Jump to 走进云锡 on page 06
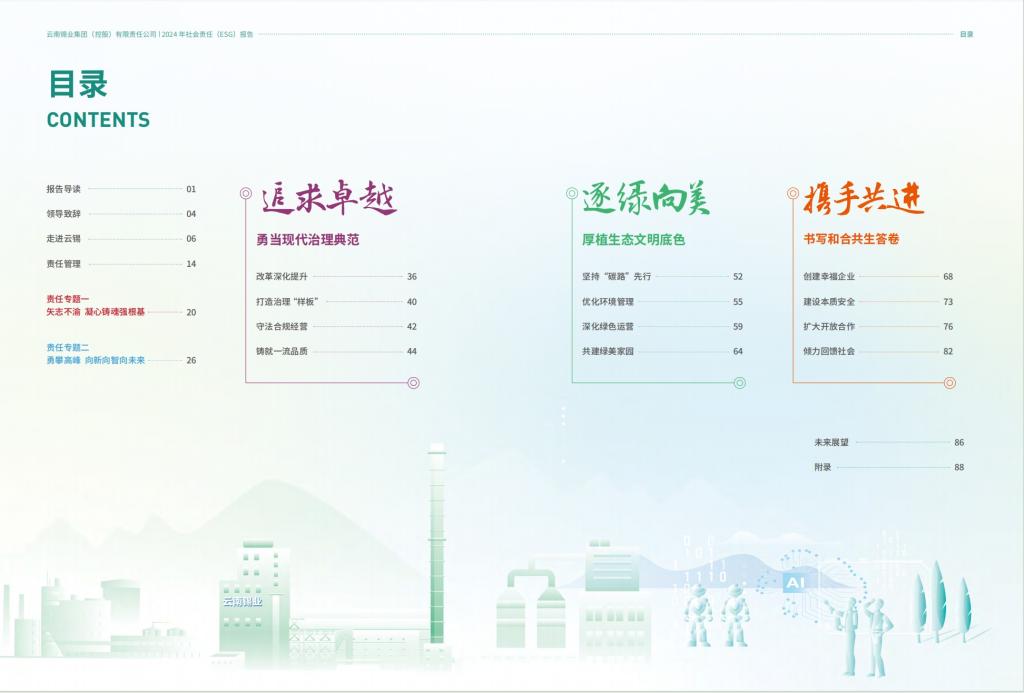The image size is (1024, 693). (63, 239)
